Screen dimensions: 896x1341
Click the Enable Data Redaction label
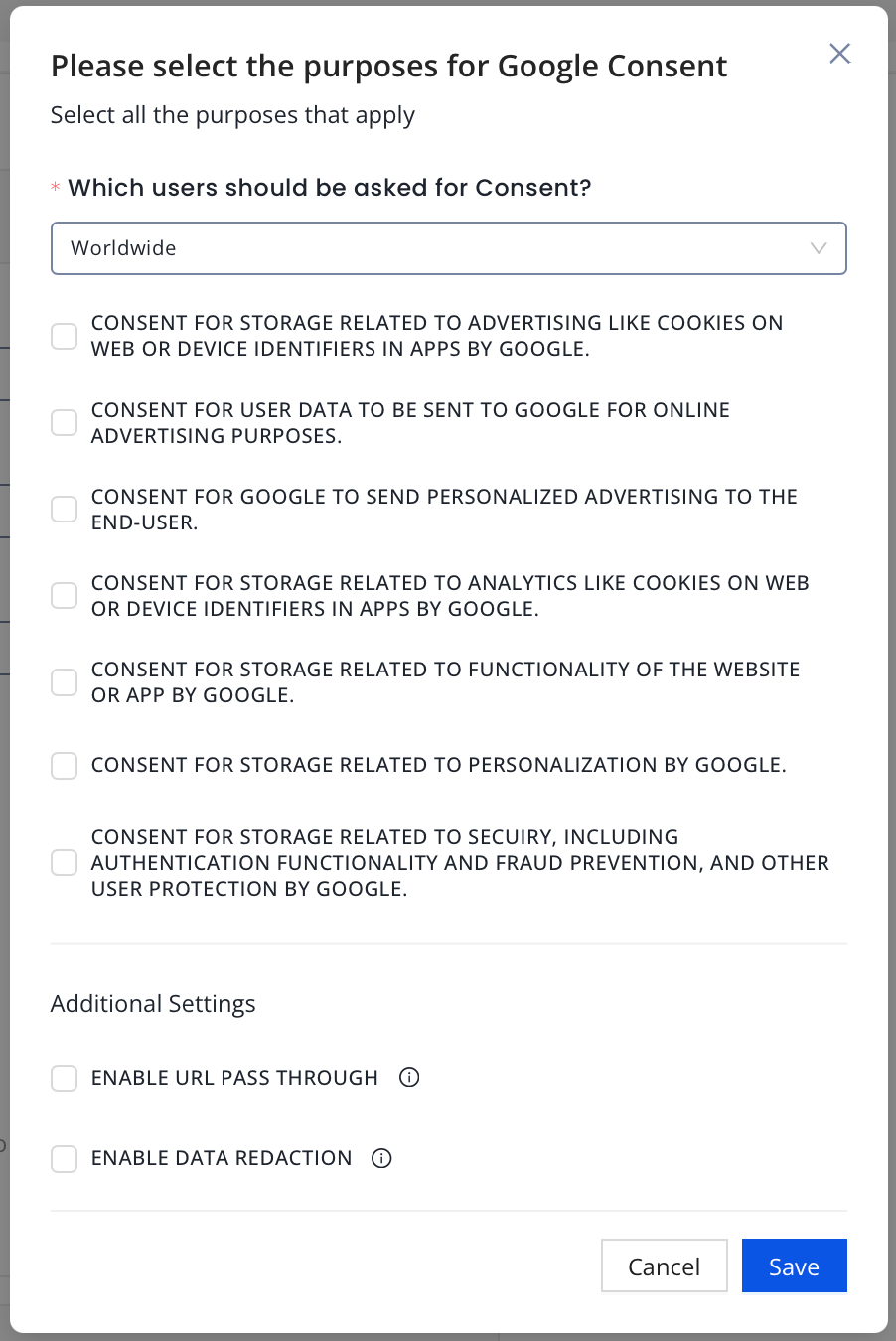pyautogui.click(x=222, y=1158)
